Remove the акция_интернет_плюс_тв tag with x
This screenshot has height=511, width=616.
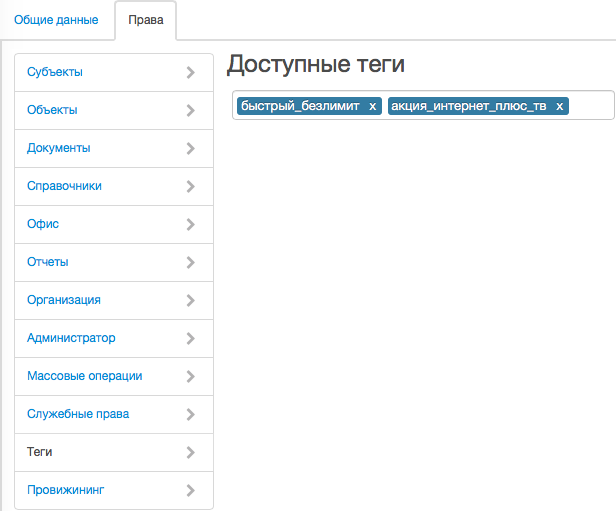[559, 106]
